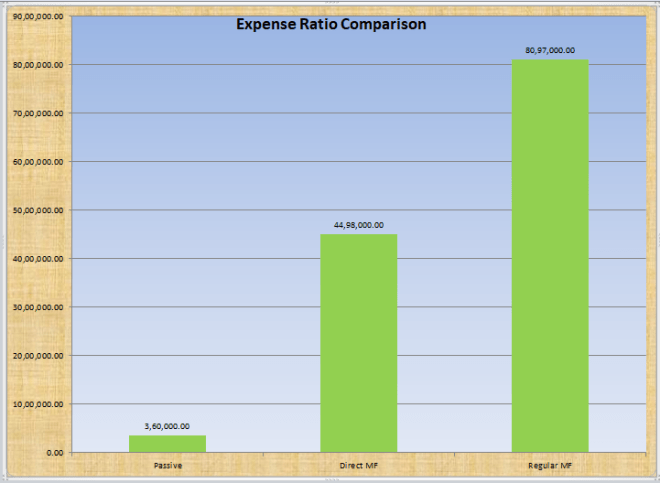Click the Passive green bar

pyautogui.click(x=168, y=443)
